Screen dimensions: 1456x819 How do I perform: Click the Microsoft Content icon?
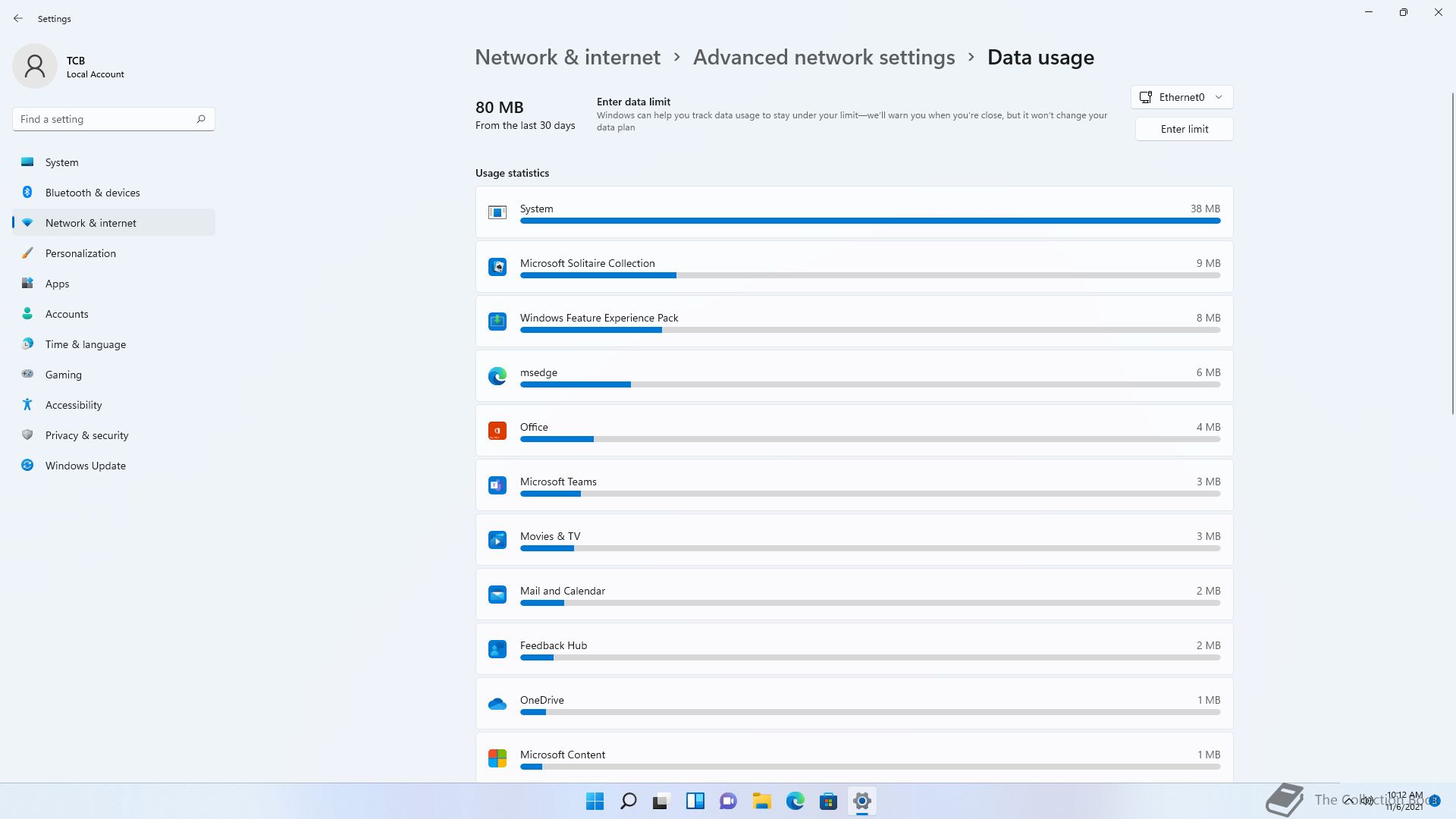point(497,758)
